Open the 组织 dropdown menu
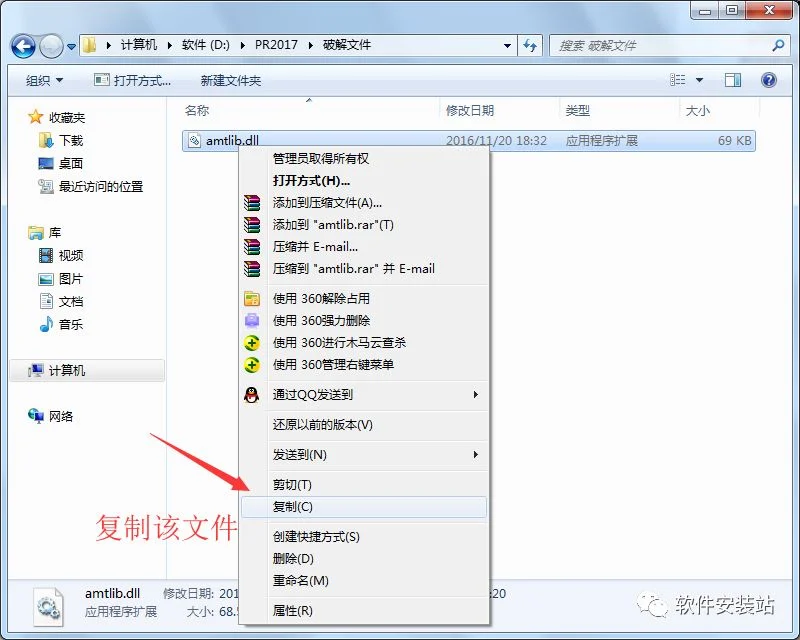 click(x=44, y=80)
